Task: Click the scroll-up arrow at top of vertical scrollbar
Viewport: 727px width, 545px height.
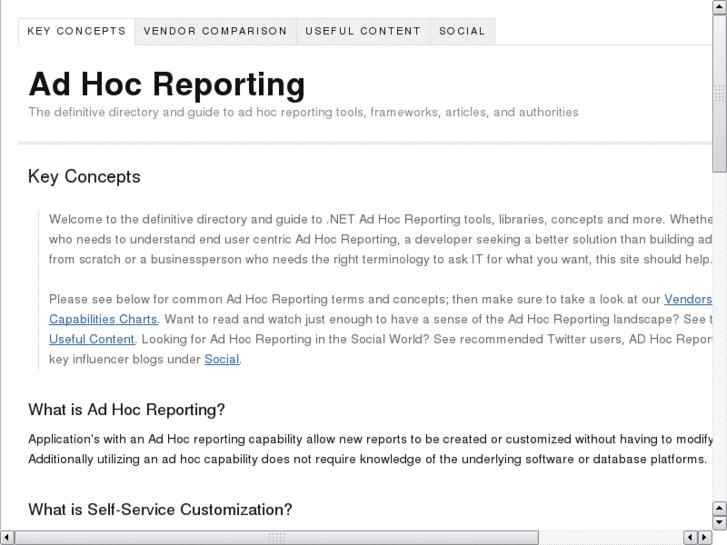Action: tap(719, 8)
